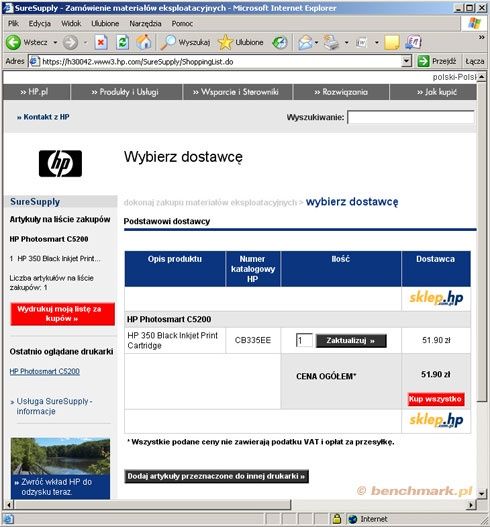490x527 pixels.
Task: Open the mail icon dropdown arrow
Action: click(x=316, y=43)
